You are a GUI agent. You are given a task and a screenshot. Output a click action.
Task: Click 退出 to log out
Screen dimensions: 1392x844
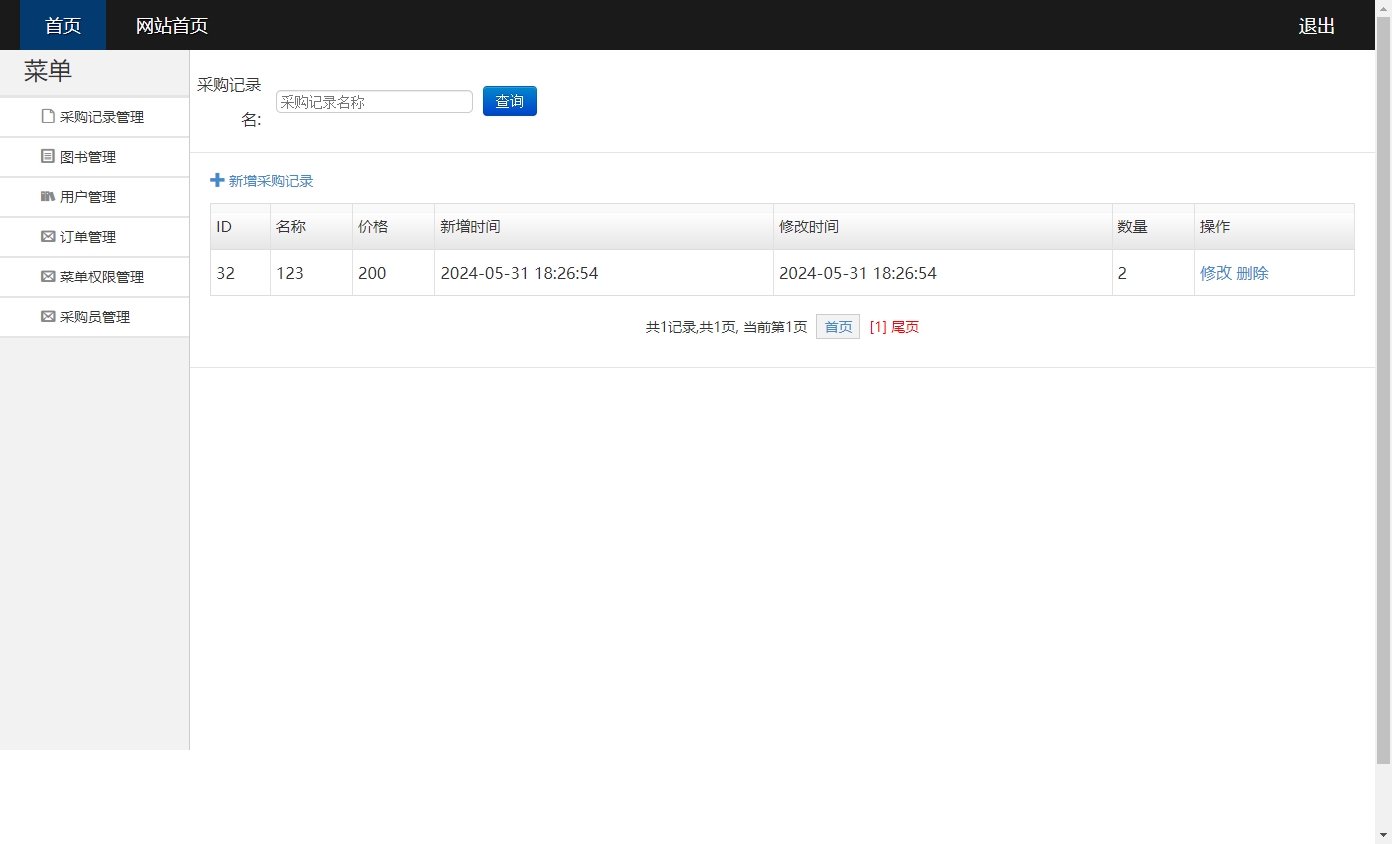[1315, 26]
